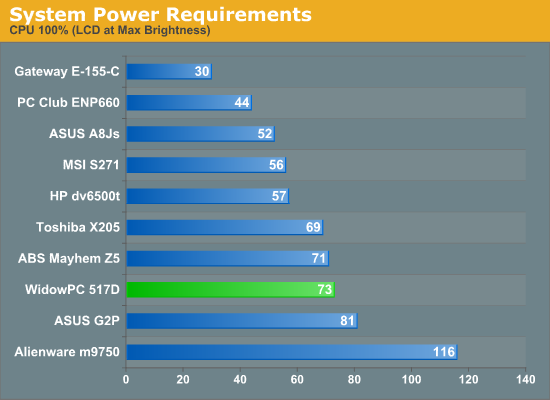The image size is (550, 400).
Task: Select the Toshiba X205 label
Action: point(78,227)
